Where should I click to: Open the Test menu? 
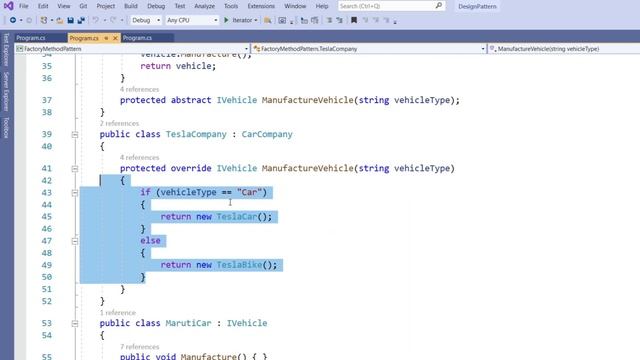pyautogui.click(x=180, y=6)
